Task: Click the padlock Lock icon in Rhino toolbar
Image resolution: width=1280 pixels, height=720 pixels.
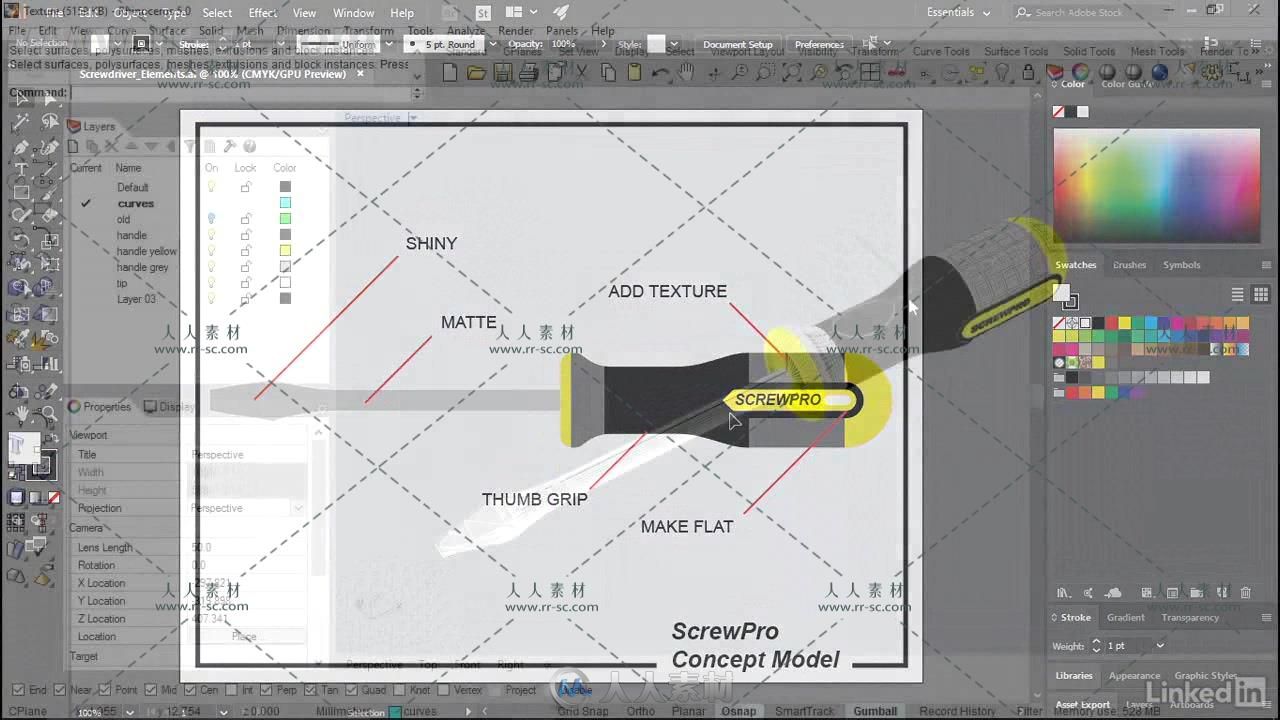Action: (x=1029, y=72)
